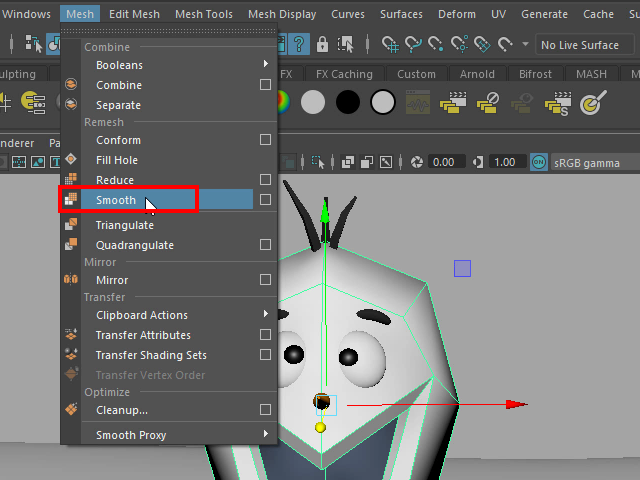Click the lock selection padlock icon
The height and width of the screenshot is (480, 640).
pyautogui.click(x=323, y=45)
